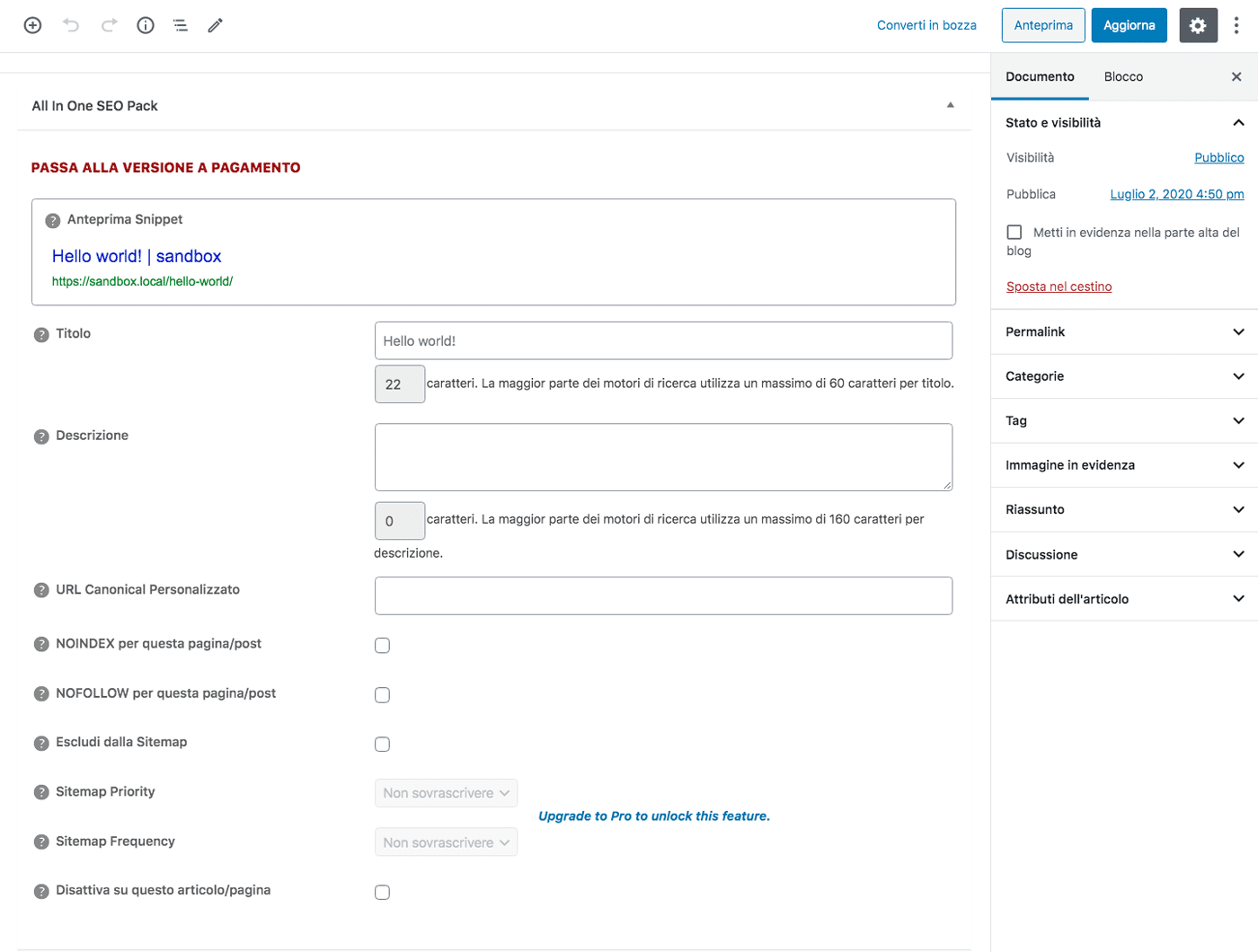Click help icon next to Titolo
1258x952 pixels.
(41, 334)
